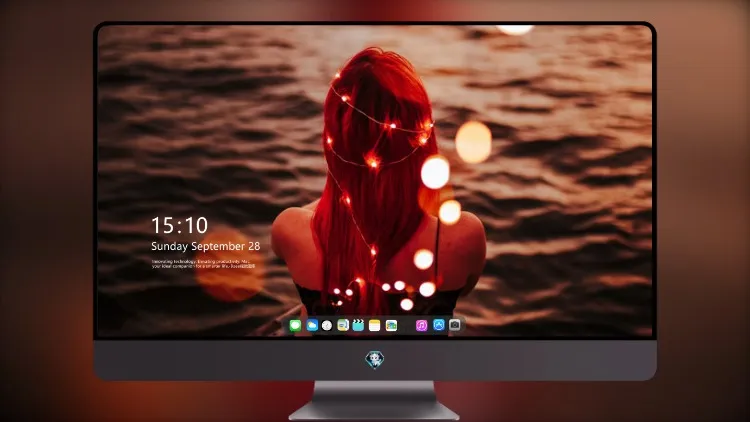Open the teal clapperboard video app
750x422 pixels.
(358, 326)
